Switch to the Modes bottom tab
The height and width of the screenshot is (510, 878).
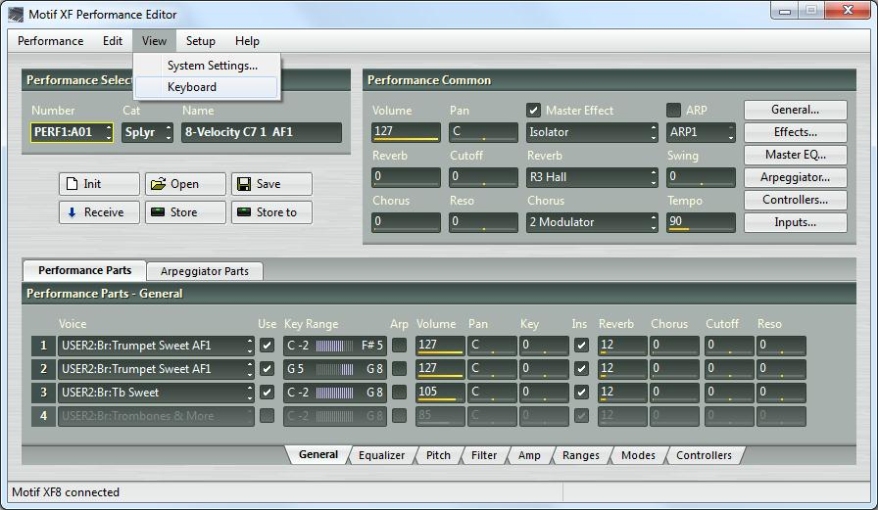(638, 455)
